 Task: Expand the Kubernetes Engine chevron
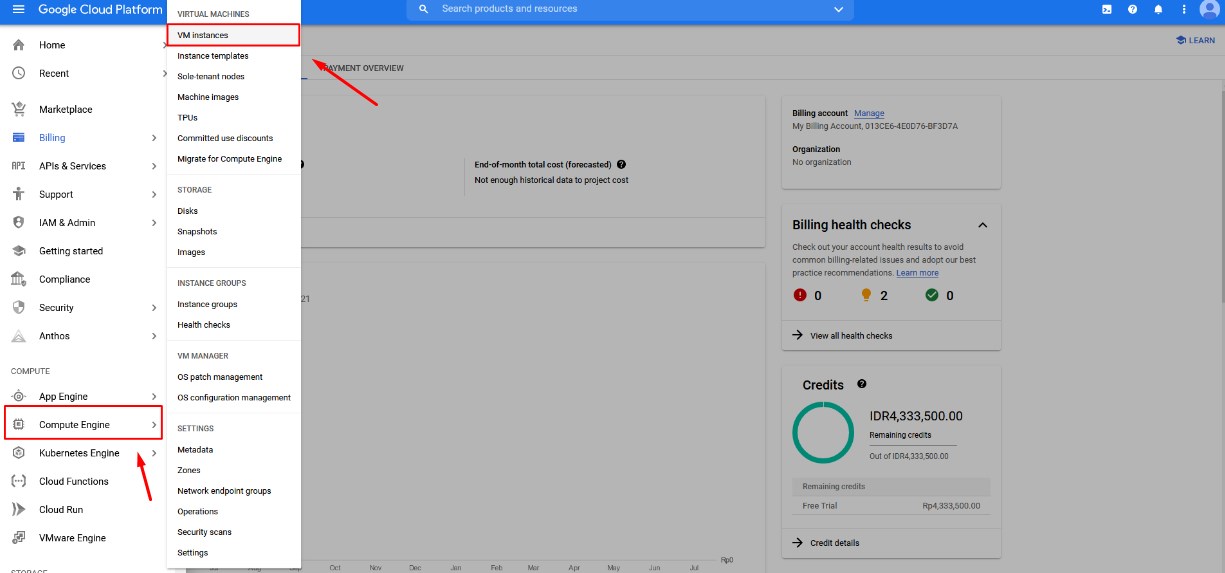pyautogui.click(x=154, y=453)
